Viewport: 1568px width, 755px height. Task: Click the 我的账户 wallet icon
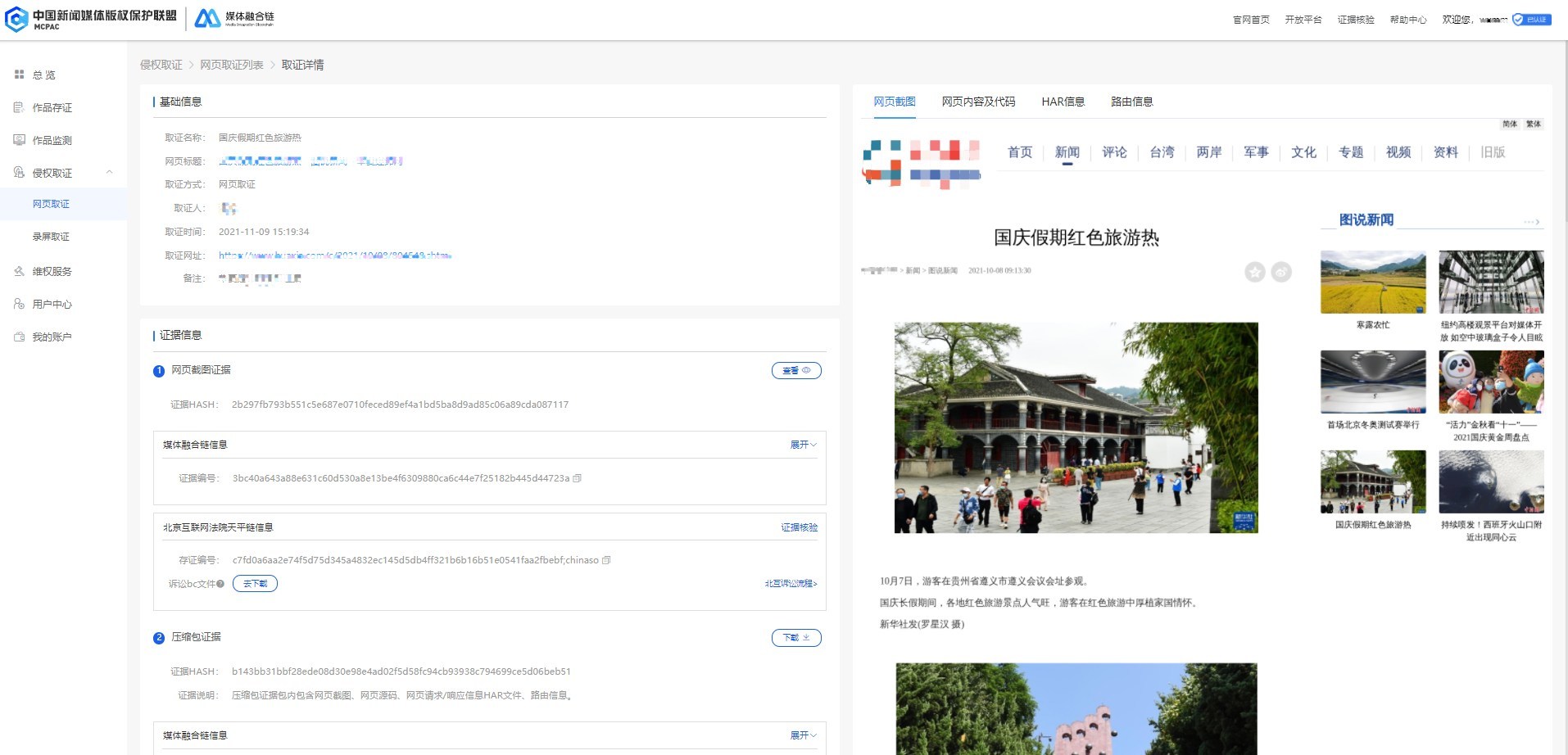(20, 337)
